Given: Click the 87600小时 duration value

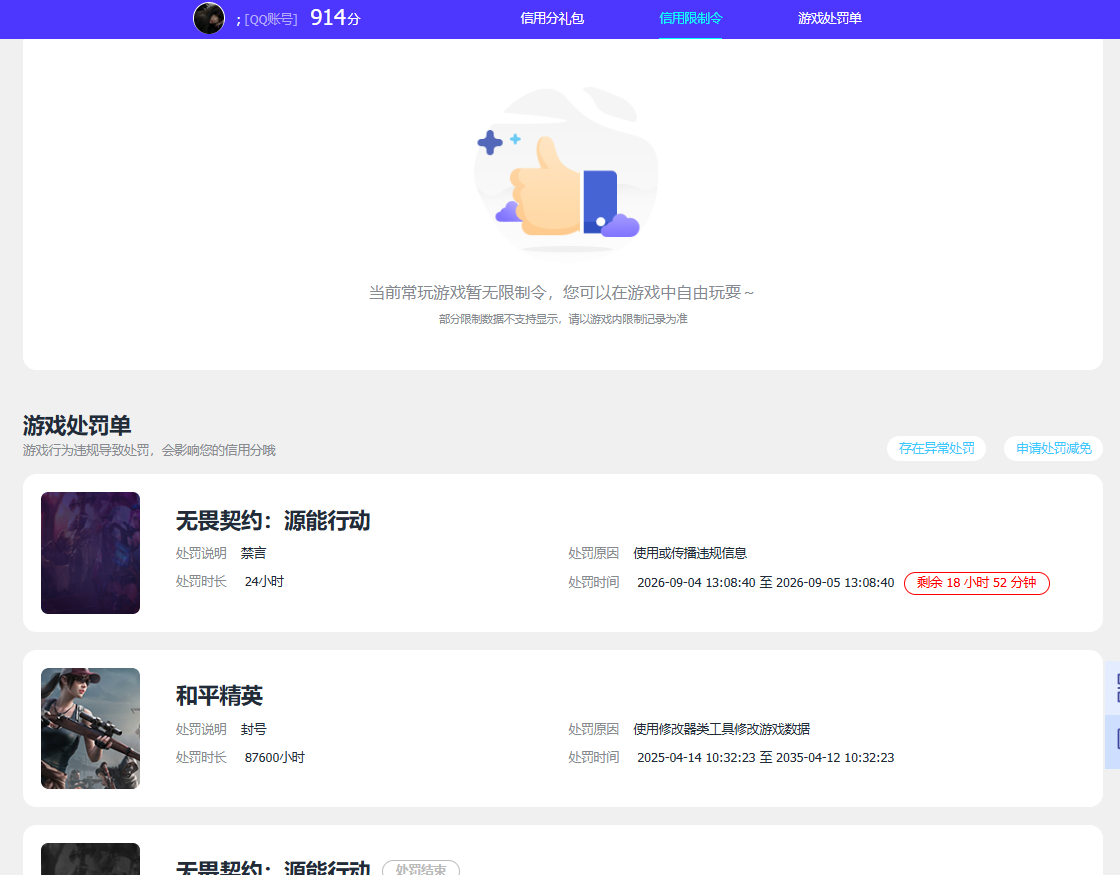Looking at the screenshot, I should pyautogui.click(x=274, y=758).
